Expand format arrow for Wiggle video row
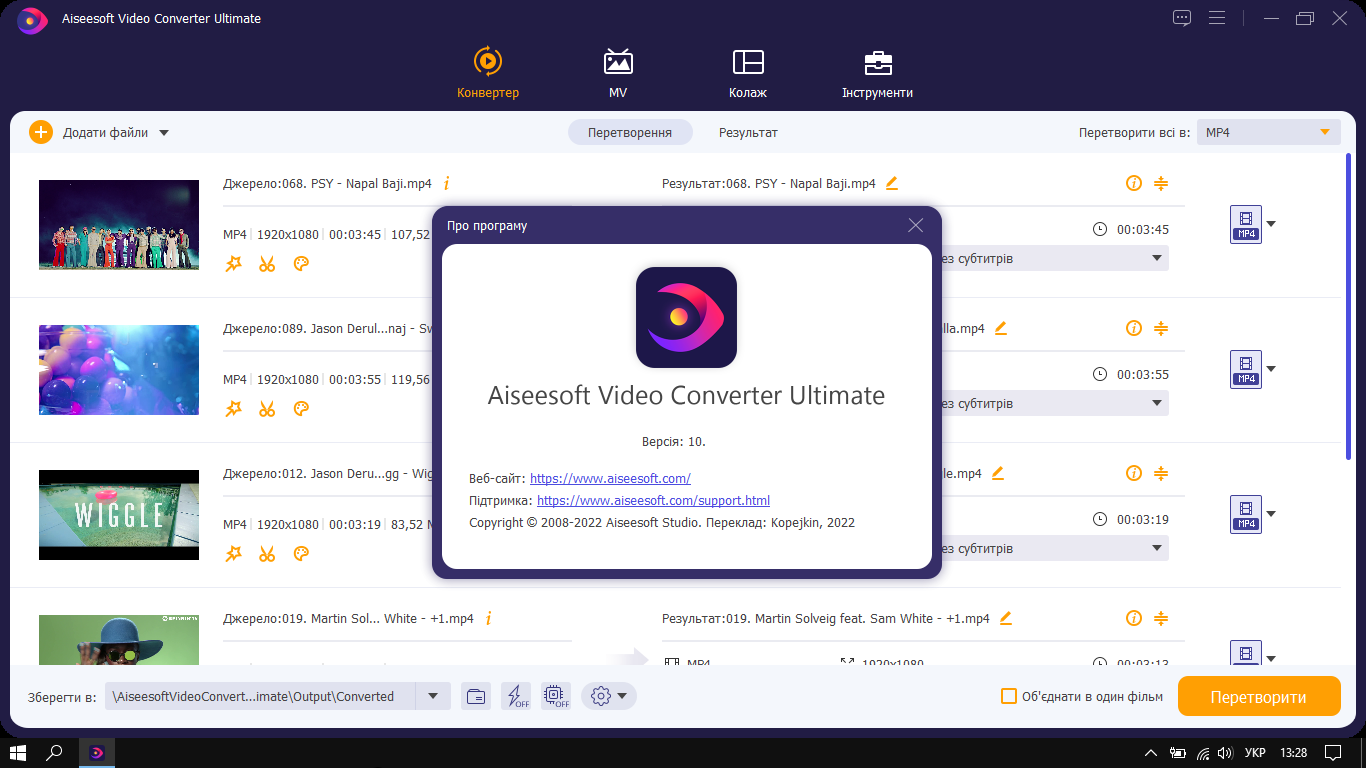This screenshot has height=768, width=1366. (x=1271, y=514)
